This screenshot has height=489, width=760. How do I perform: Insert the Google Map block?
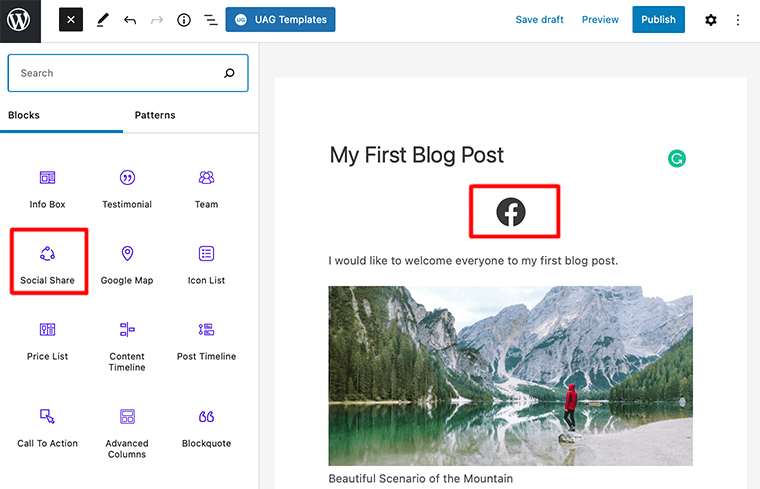(x=127, y=262)
